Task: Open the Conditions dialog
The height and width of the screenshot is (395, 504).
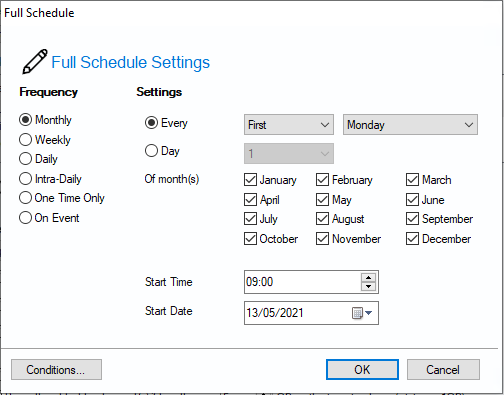Action: [56, 370]
